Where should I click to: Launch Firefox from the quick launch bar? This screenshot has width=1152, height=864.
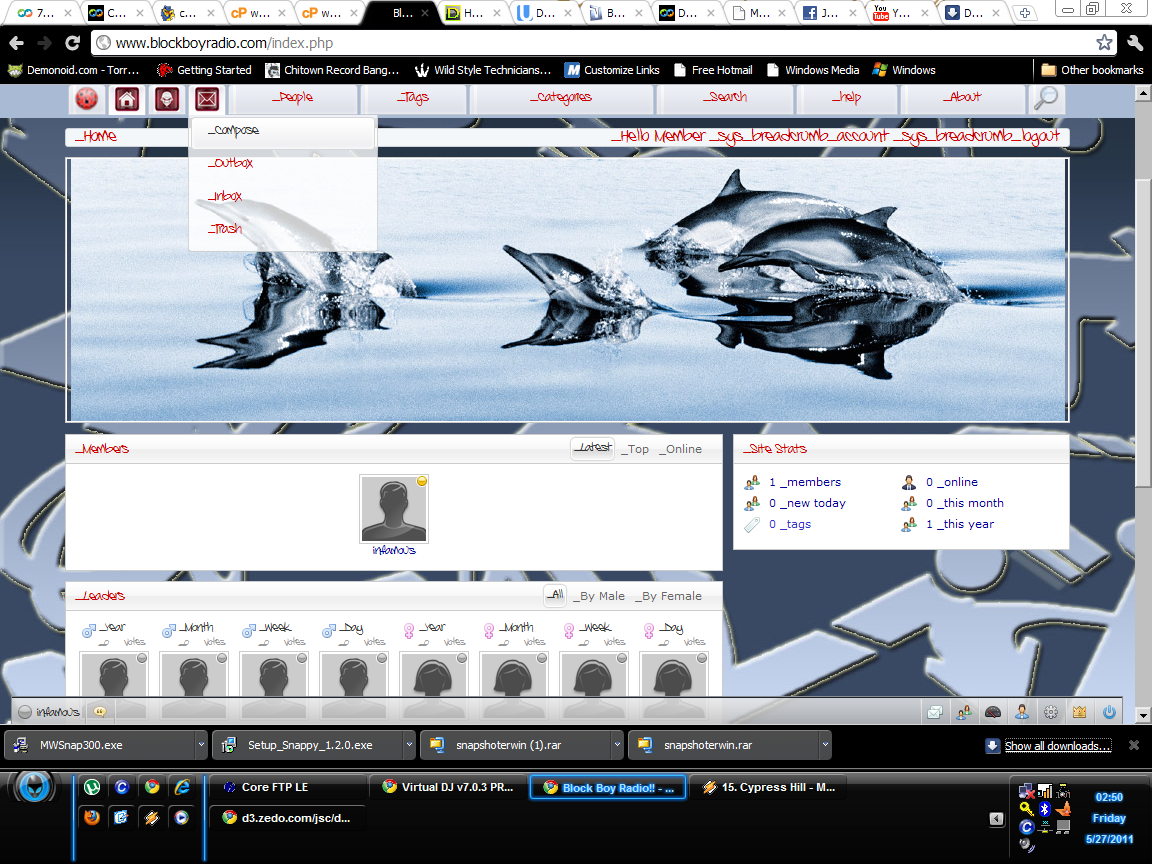coord(92,816)
